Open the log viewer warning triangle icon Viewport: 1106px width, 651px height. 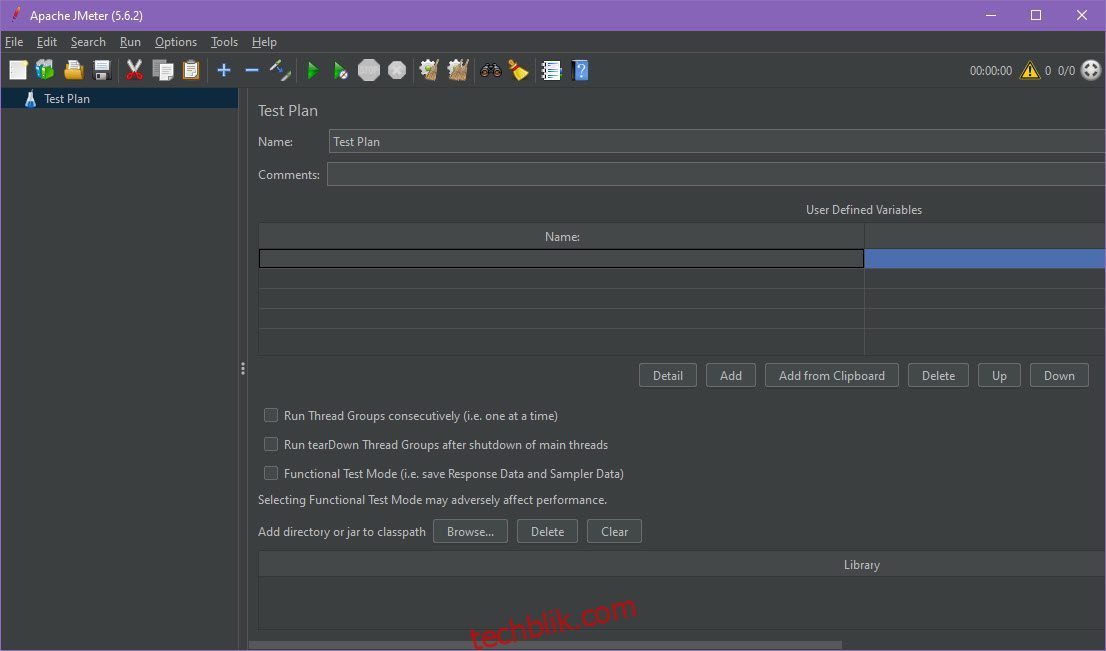(1030, 71)
